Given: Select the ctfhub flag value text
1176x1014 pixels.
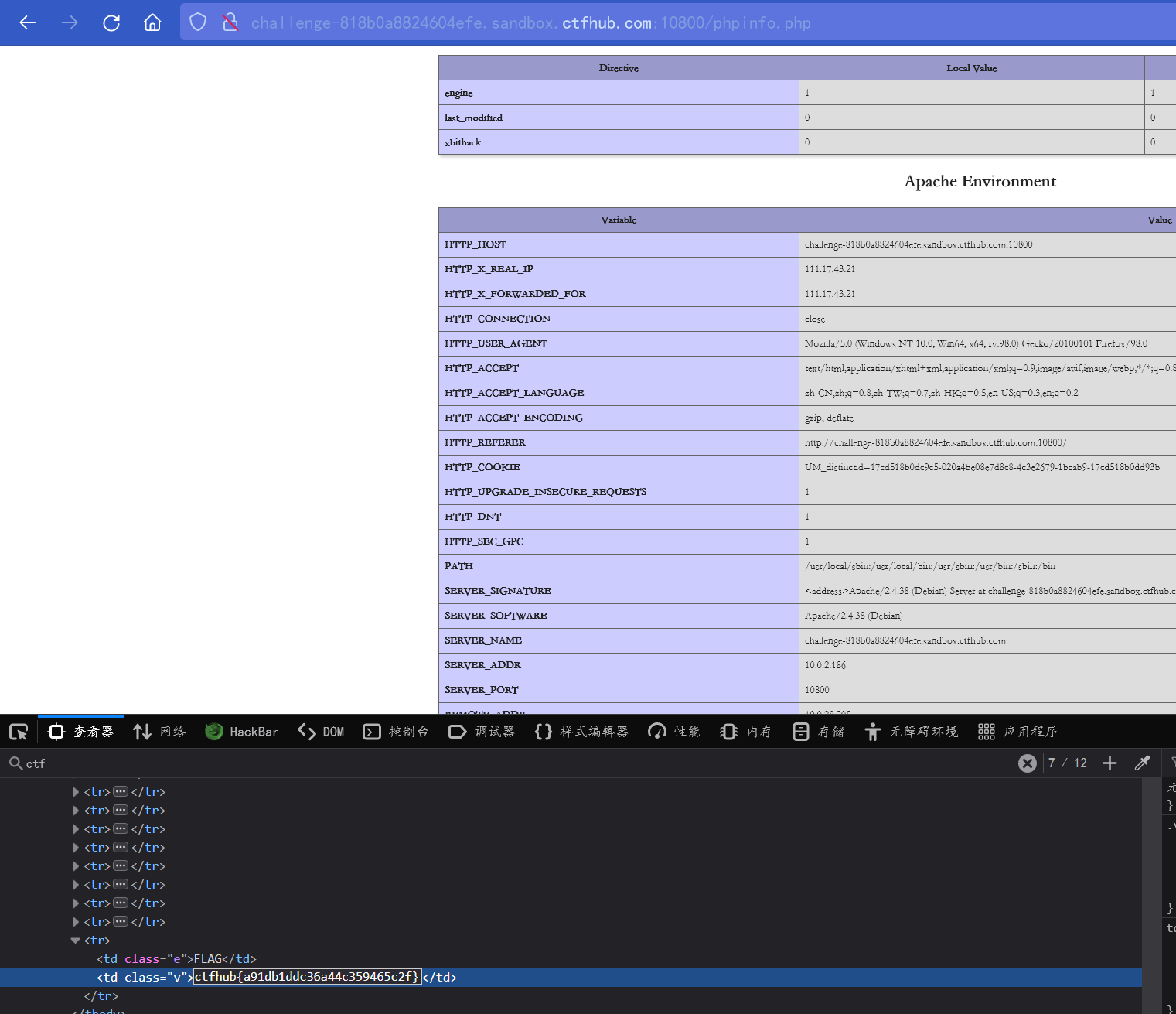Looking at the screenshot, I should (x=306, y=978).
